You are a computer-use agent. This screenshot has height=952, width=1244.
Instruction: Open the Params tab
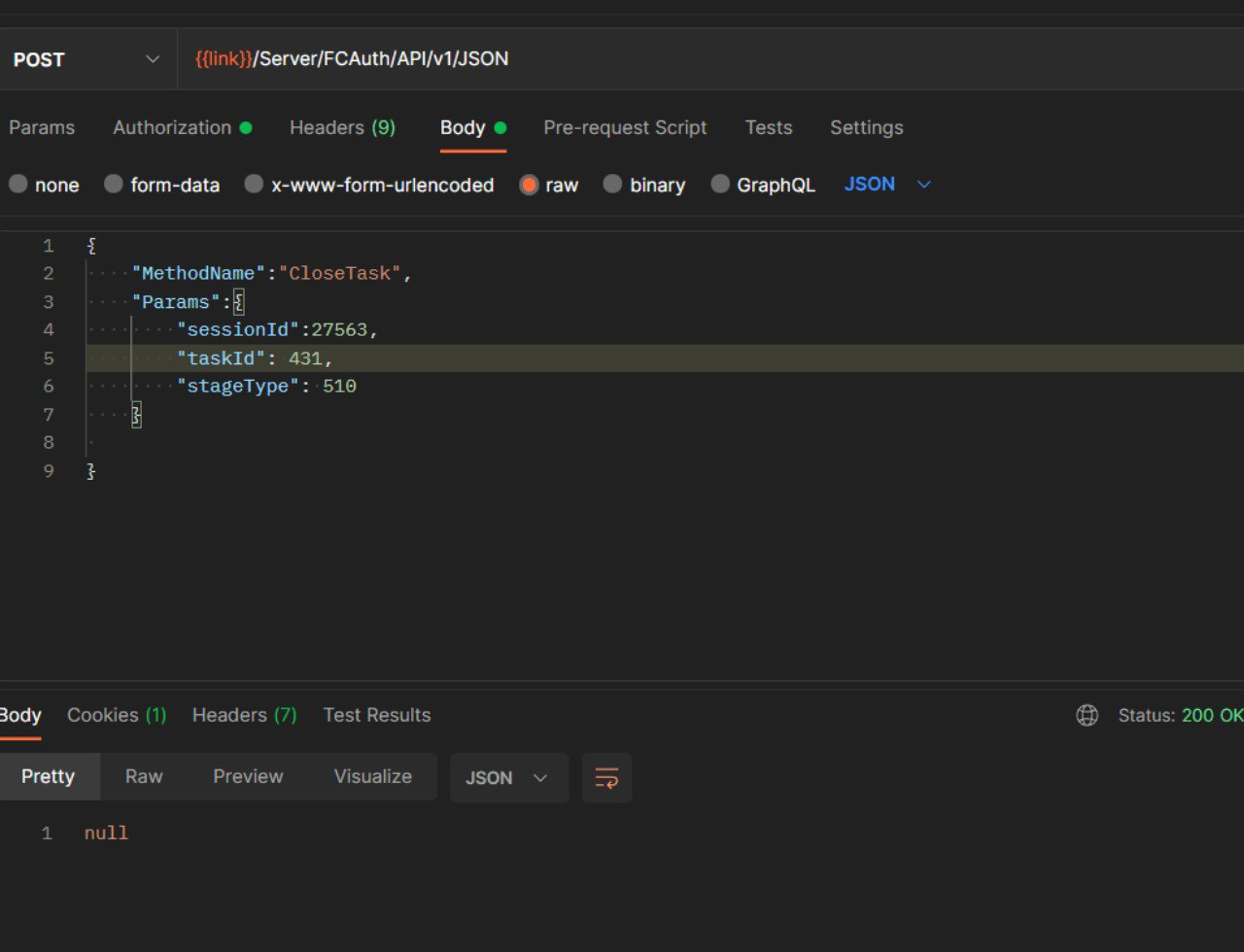42,127
